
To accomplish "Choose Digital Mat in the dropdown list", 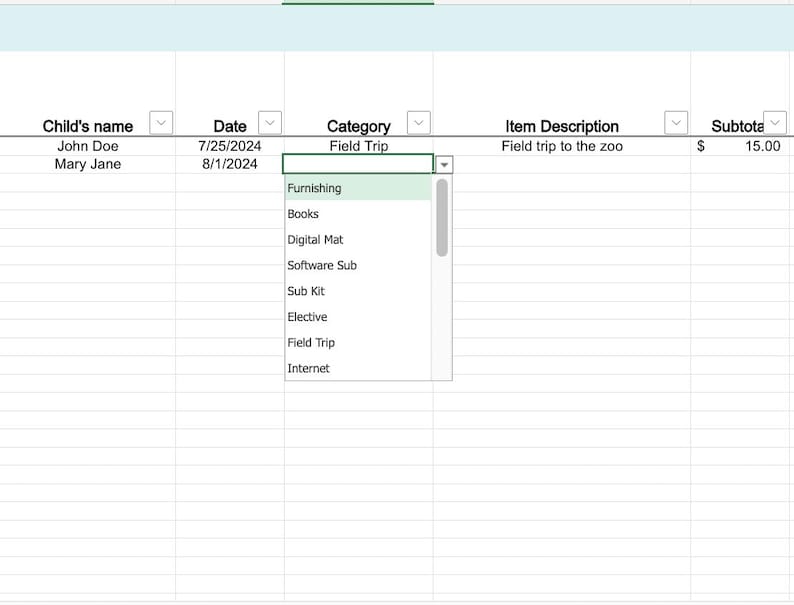I will 358,239.
